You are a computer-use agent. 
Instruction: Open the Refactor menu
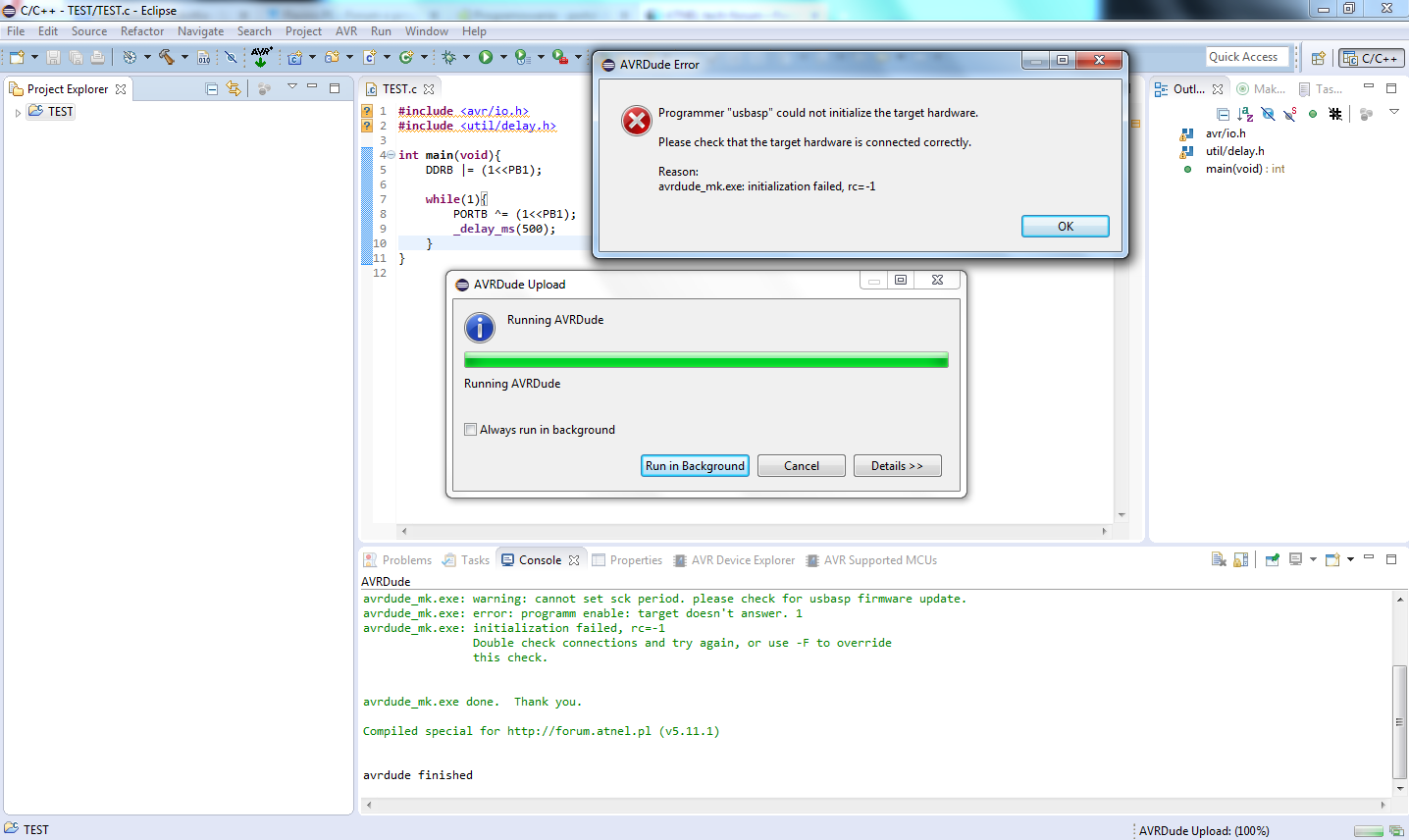(x=142, y=31)
